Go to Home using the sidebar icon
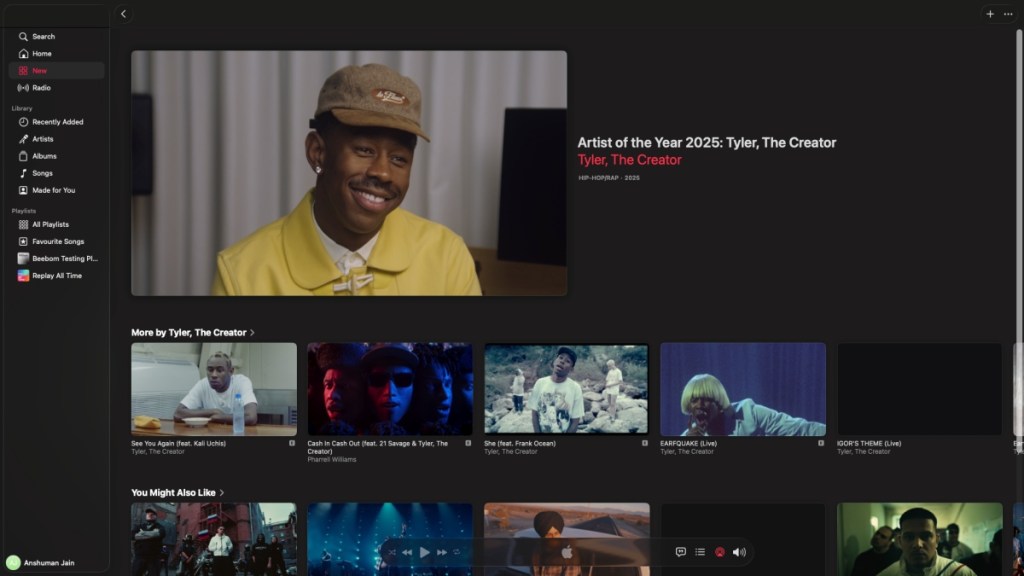 [37, 53]
